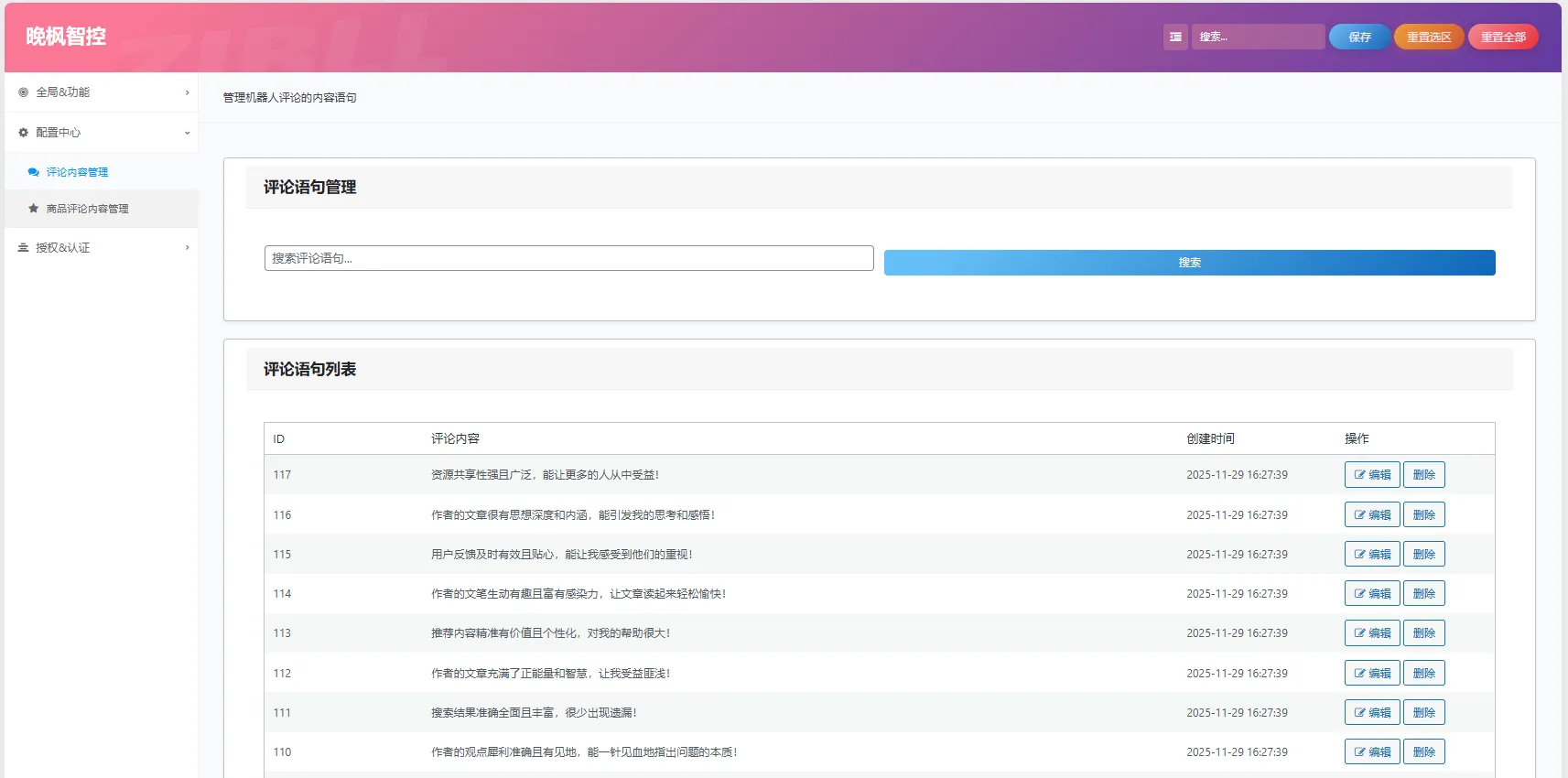Viewport: 1568px width, 778px height.
Task: Click the 评论内容 column header
Action: [455, 439]
